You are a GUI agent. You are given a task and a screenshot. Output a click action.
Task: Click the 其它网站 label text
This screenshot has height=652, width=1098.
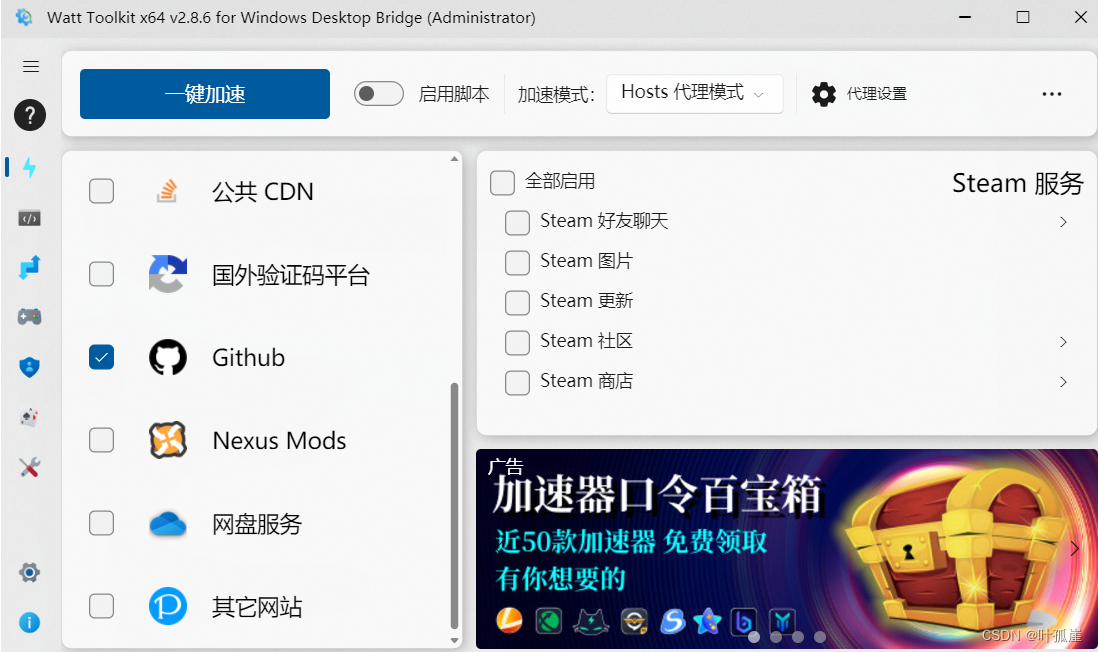click(x=257, y=606)
